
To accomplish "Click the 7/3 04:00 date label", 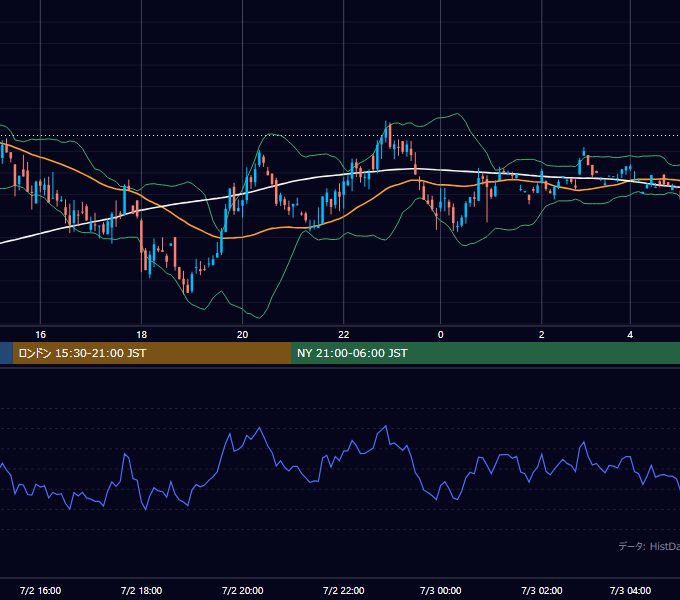I will click(x=630, y=590).
